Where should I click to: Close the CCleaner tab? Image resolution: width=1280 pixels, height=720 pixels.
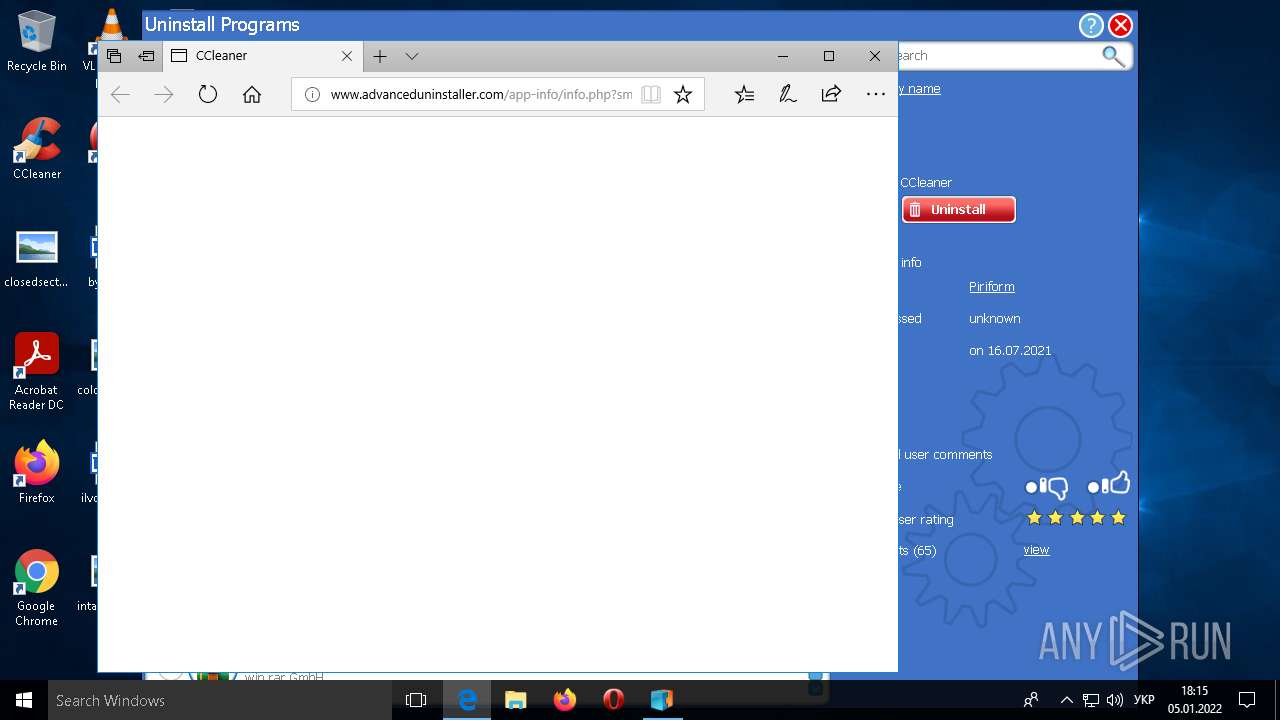347,56
